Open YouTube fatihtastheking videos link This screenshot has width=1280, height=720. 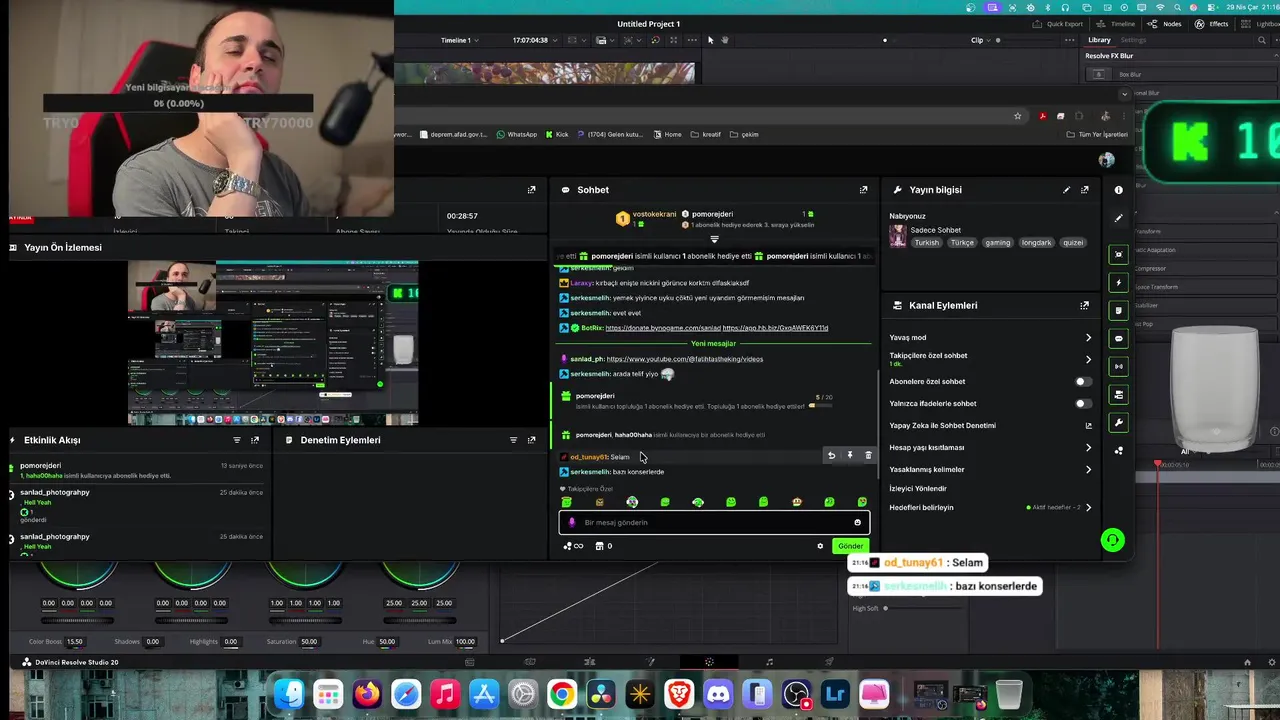(684, 359)
